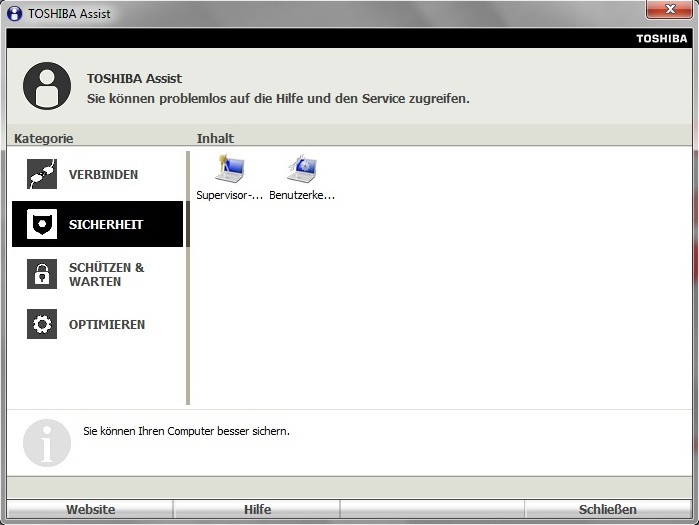Go to the OPTIMIEREN category label
Screen dimensions: 699x525
point(107,324)
